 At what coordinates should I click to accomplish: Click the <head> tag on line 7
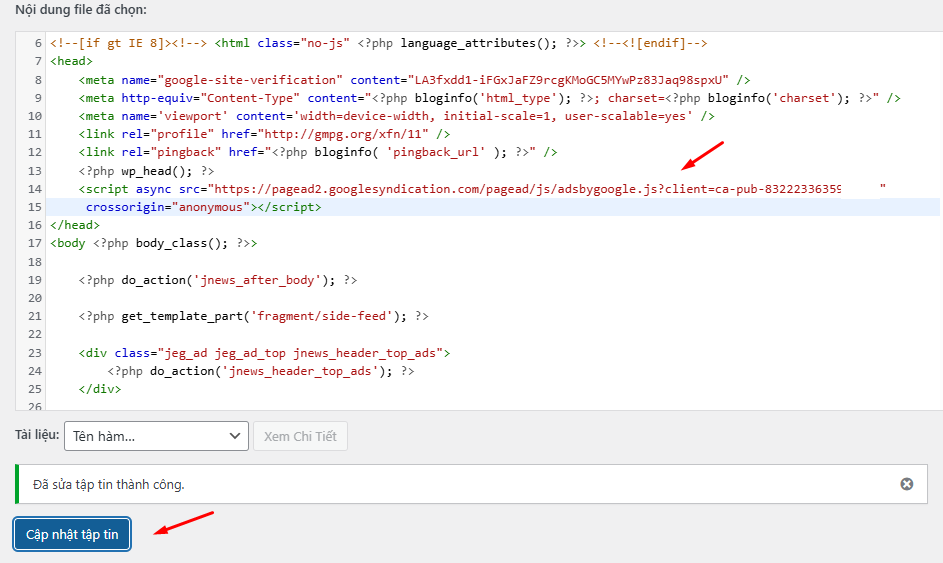72,61
